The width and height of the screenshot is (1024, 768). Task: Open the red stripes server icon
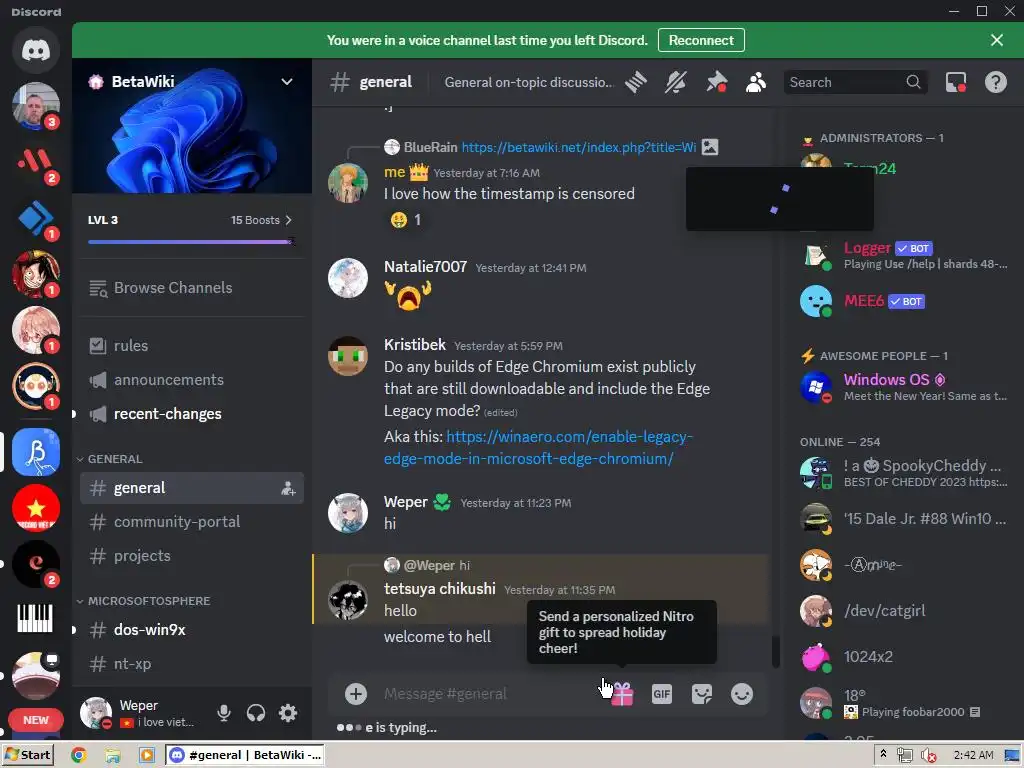point(36,162)
